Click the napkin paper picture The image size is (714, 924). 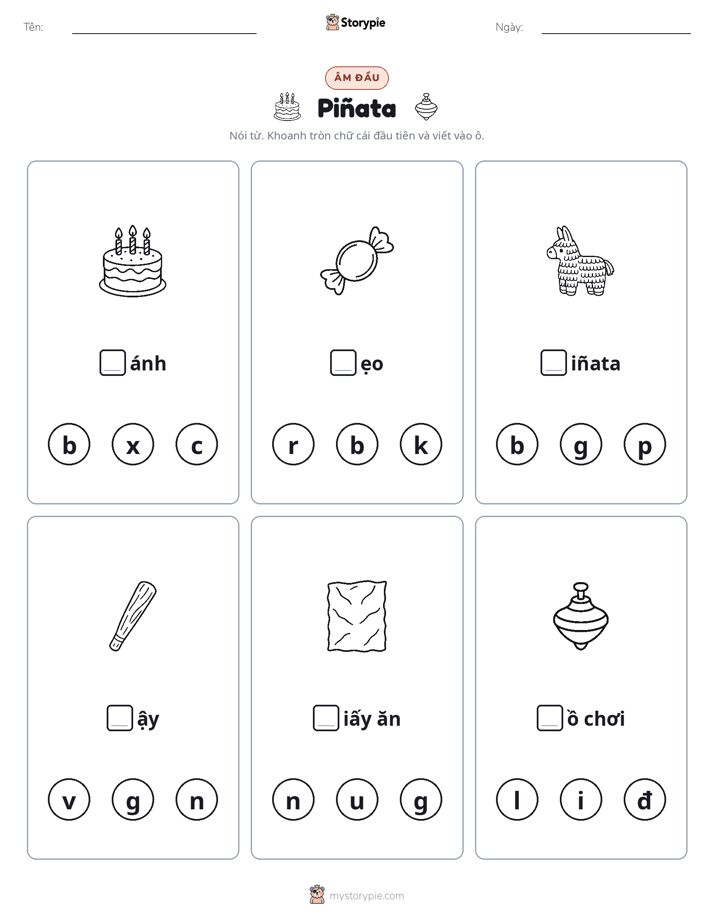click(x=357, y=616)
